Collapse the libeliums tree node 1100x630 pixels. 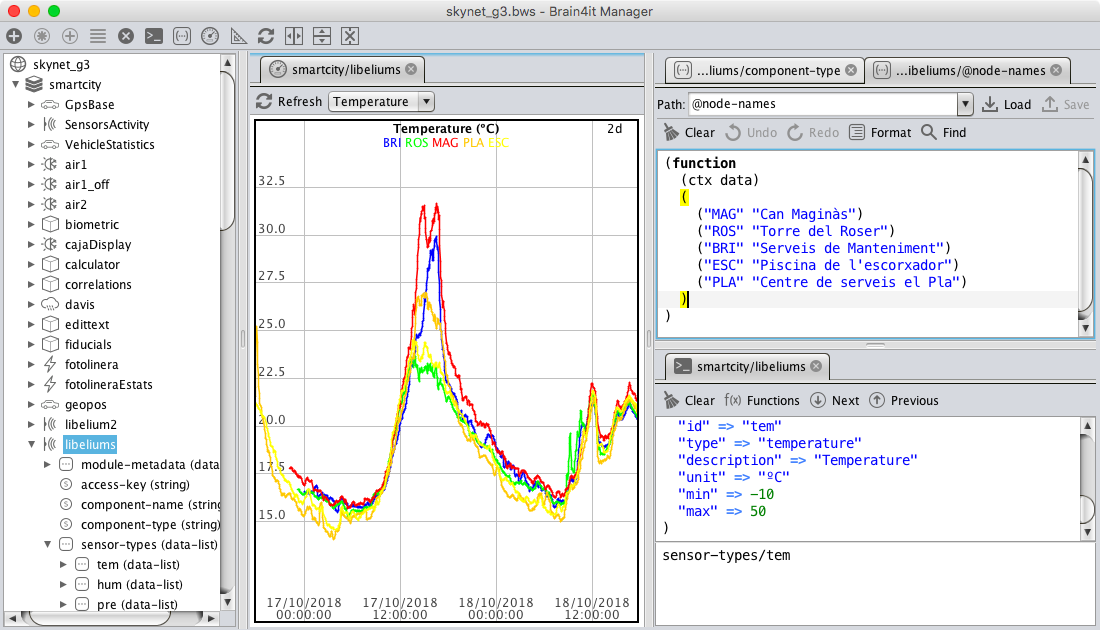32,444
